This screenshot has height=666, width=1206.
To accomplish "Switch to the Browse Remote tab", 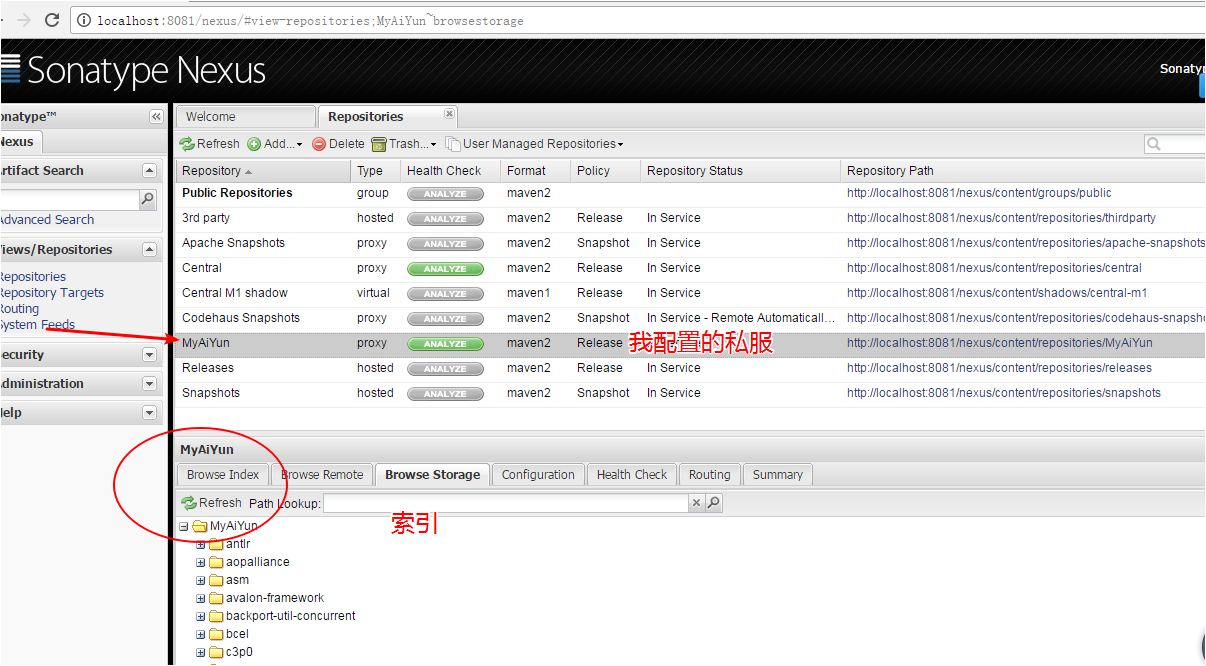I will coord(323,475).
